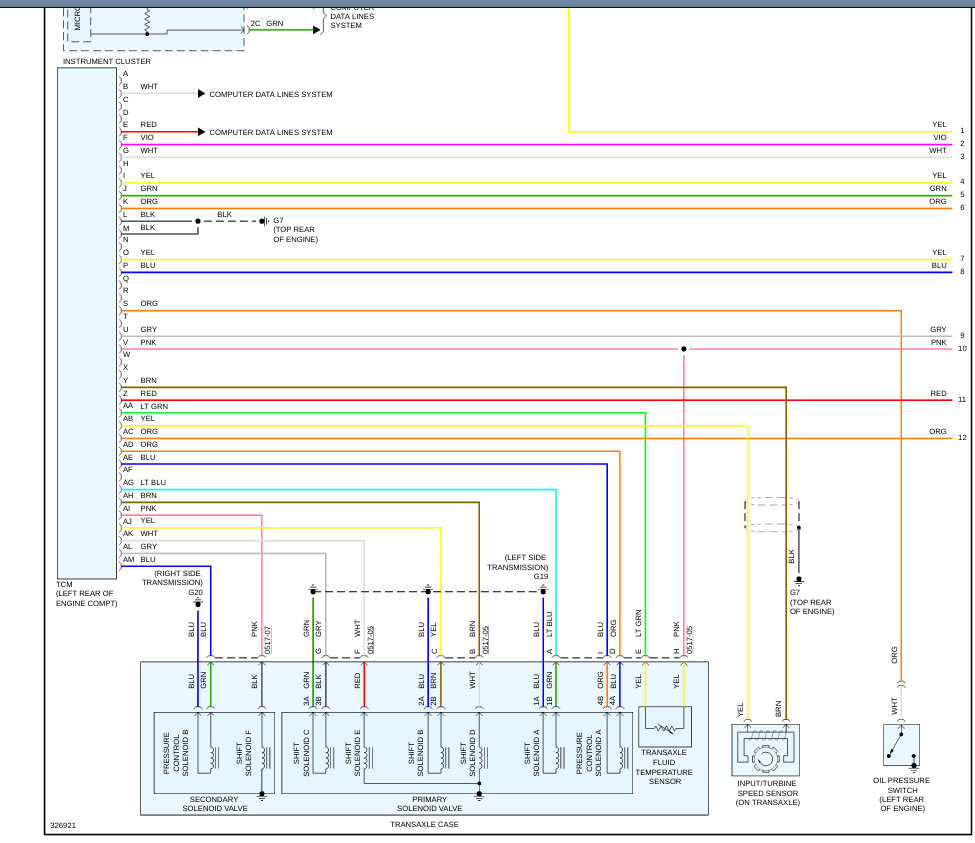Open Computer Data Lines System beside RED wire

pyautogui.click(x=270, y=132)
